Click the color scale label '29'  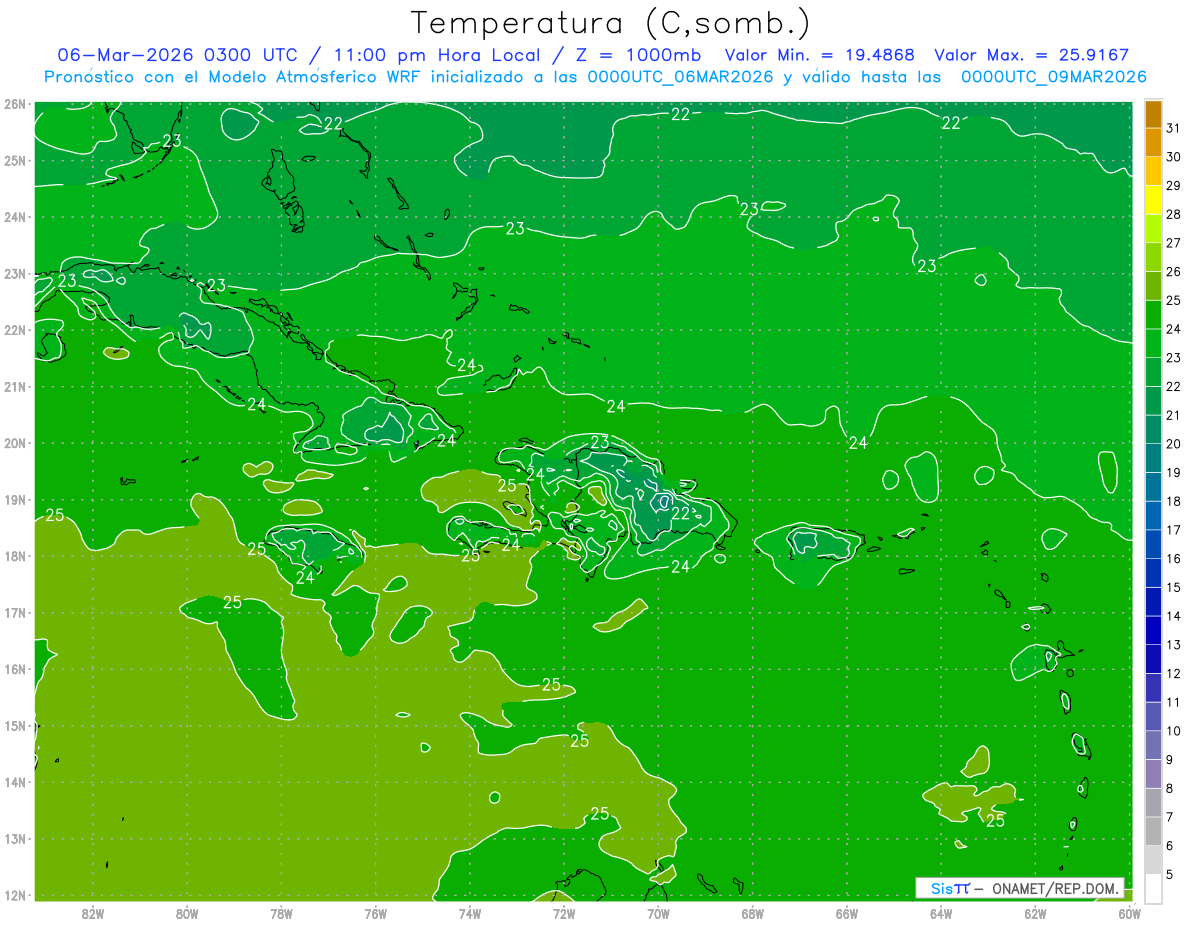click(x=1173, y=185)
